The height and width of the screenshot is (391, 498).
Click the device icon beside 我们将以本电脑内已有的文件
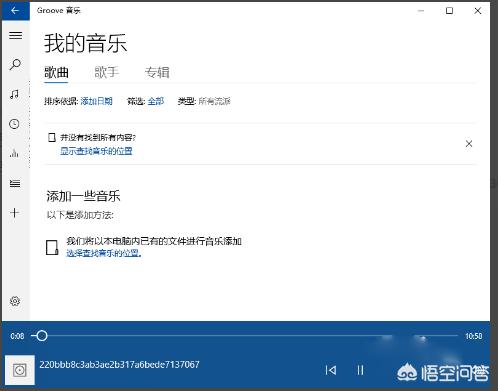52,247
